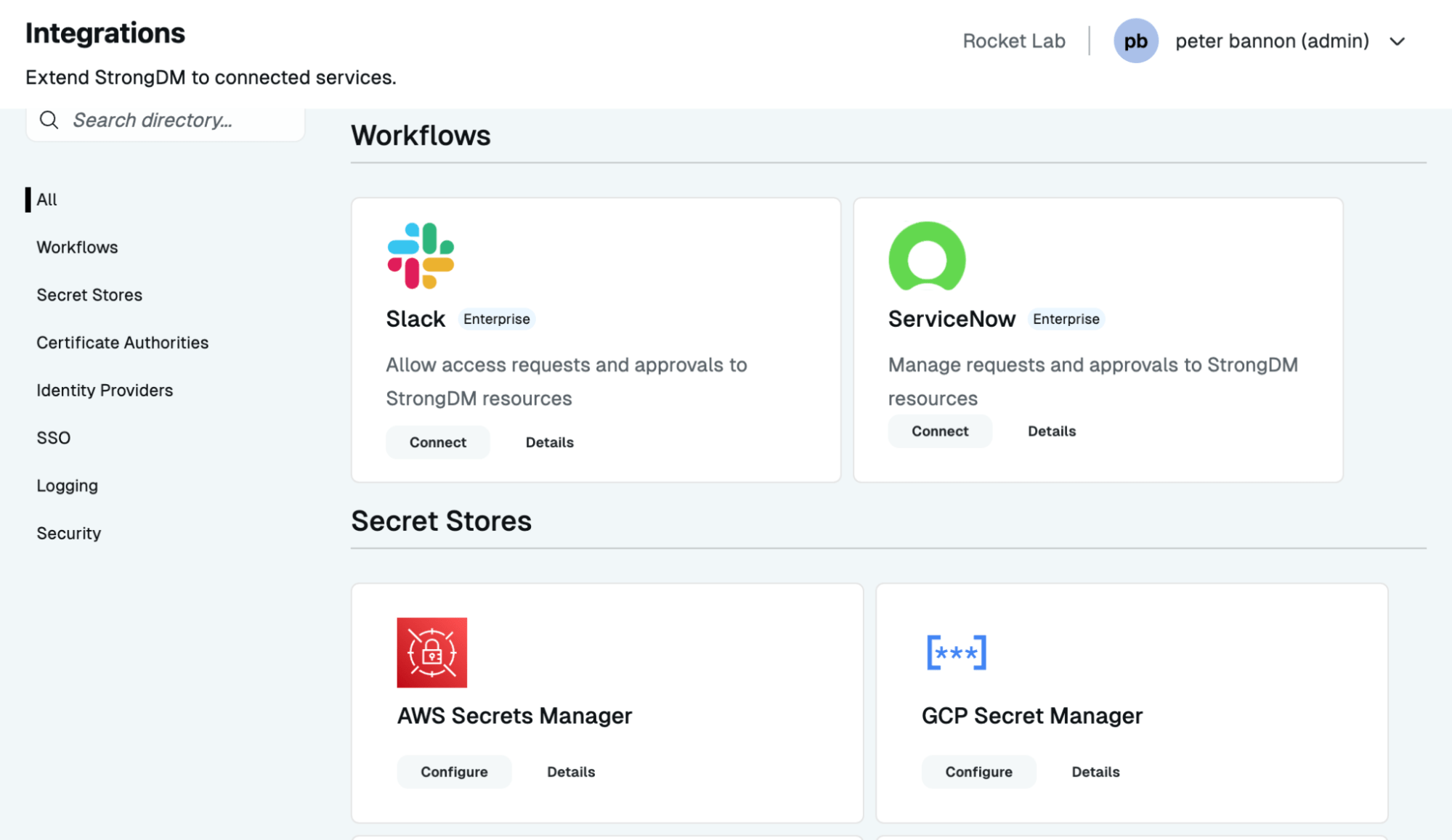The height and width of the screenshot is (840, 1452).
Task: Select the Secret Stores sidebar category
Action: [89, 295]
